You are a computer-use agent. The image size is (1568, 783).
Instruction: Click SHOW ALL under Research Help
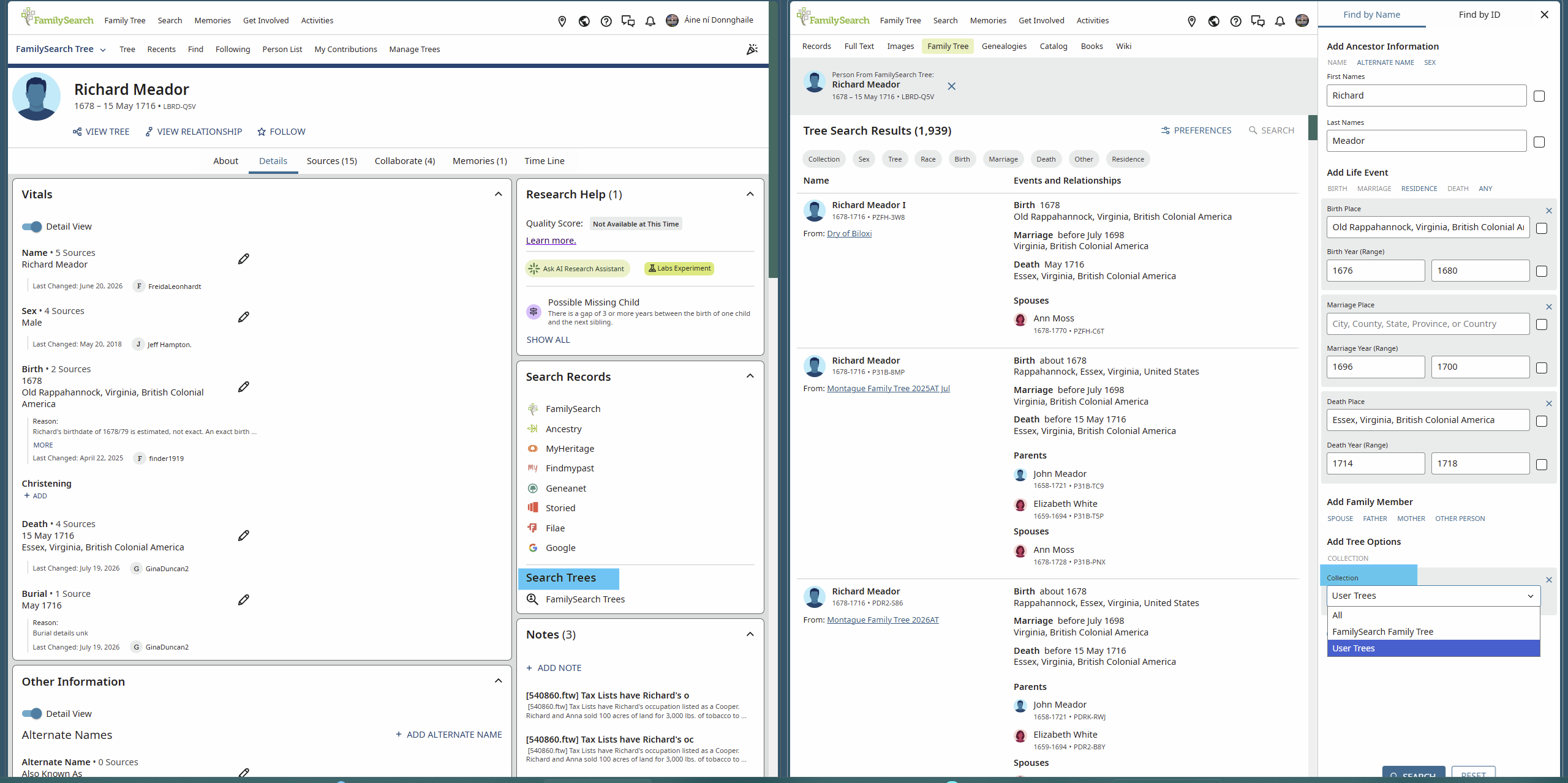pos(548,340)
